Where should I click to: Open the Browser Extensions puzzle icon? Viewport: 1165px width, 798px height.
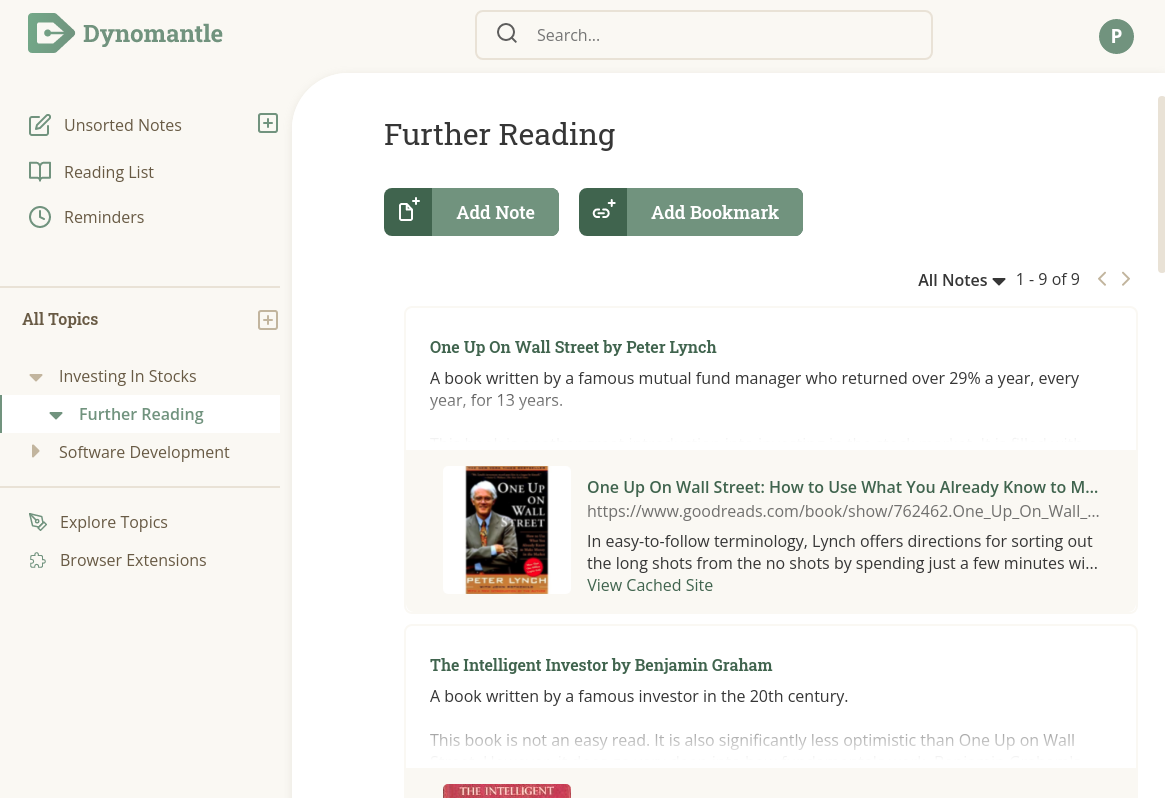point(37,560)
